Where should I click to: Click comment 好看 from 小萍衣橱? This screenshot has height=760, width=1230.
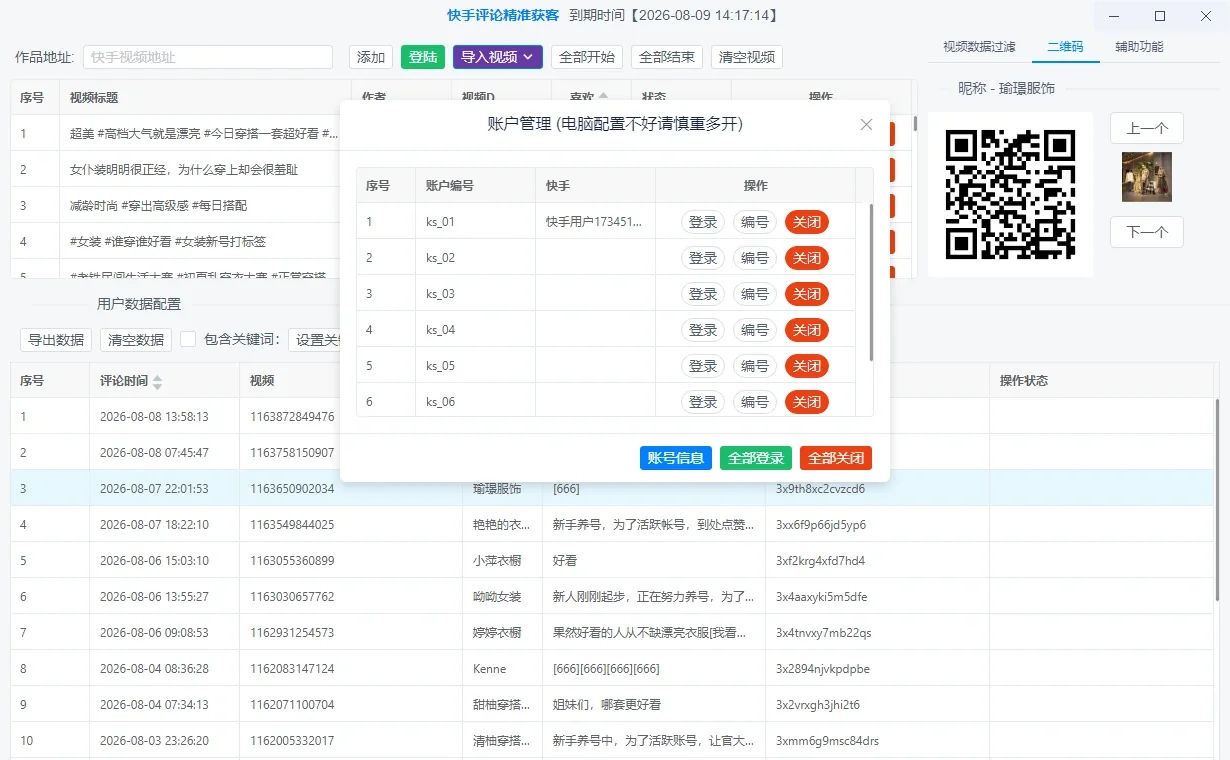coord(565,561)
